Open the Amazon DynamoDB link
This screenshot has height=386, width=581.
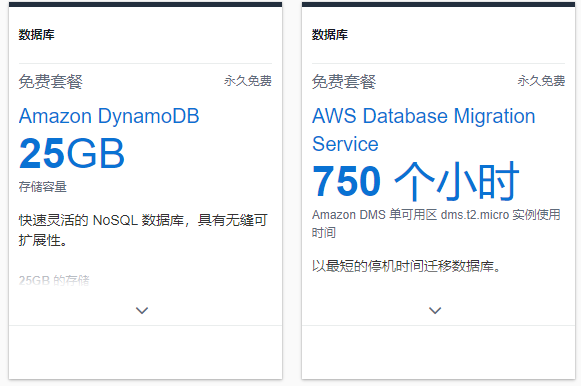coord(109,116)
